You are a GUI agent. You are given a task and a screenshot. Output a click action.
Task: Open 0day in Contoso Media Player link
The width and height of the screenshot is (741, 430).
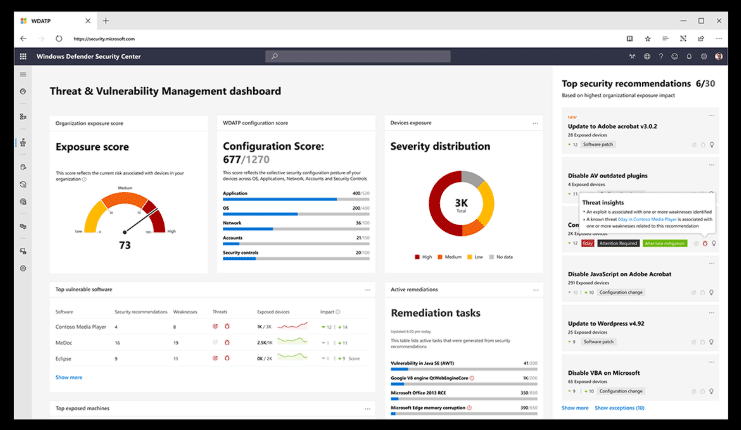(x=647, y=219)
